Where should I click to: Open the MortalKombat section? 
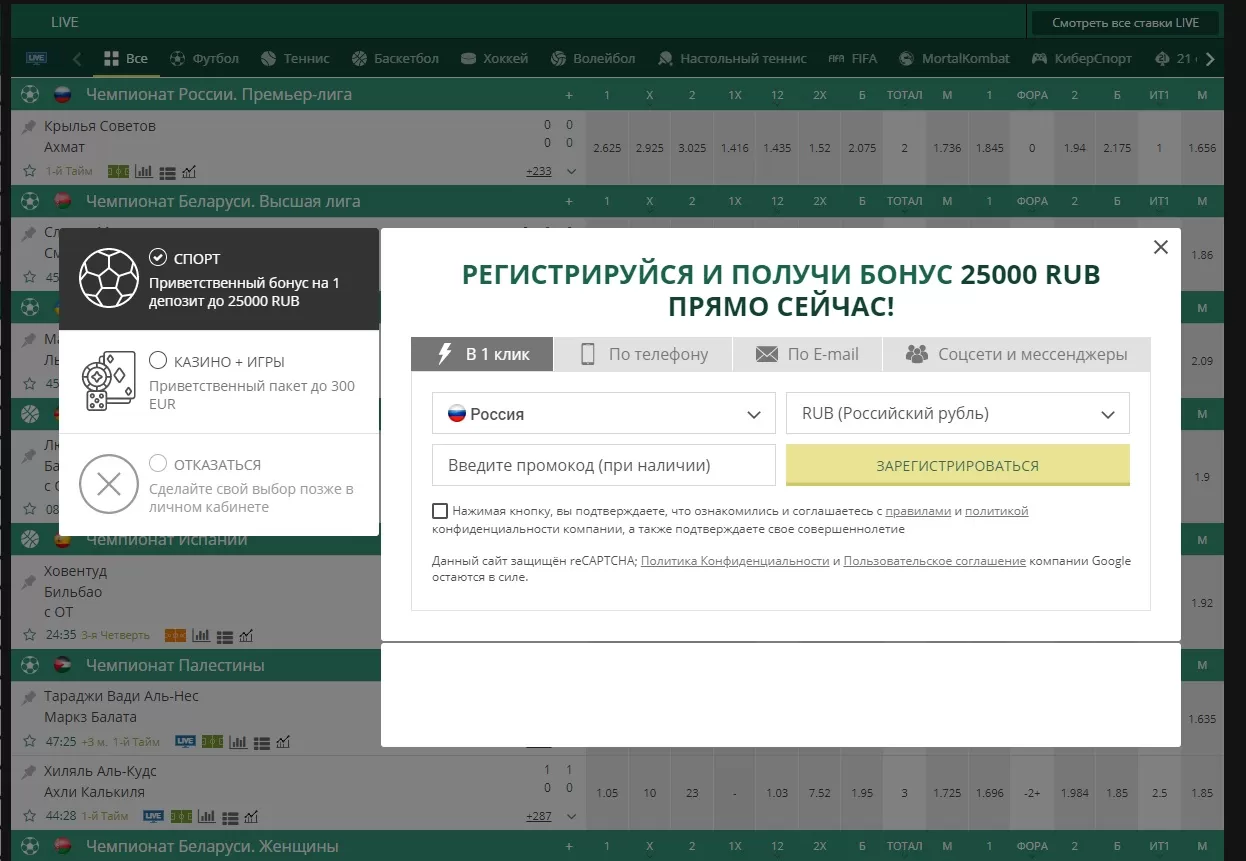[954, 58]
